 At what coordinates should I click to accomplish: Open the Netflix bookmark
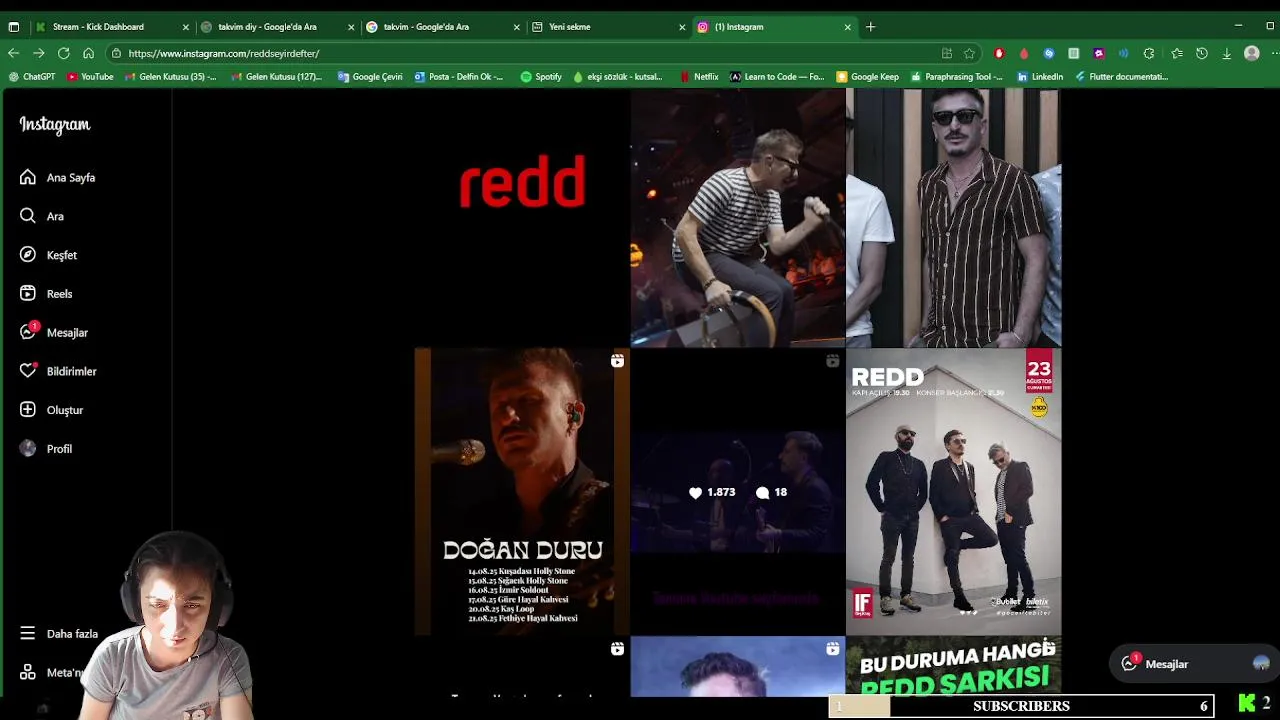[x=699, y=76]
